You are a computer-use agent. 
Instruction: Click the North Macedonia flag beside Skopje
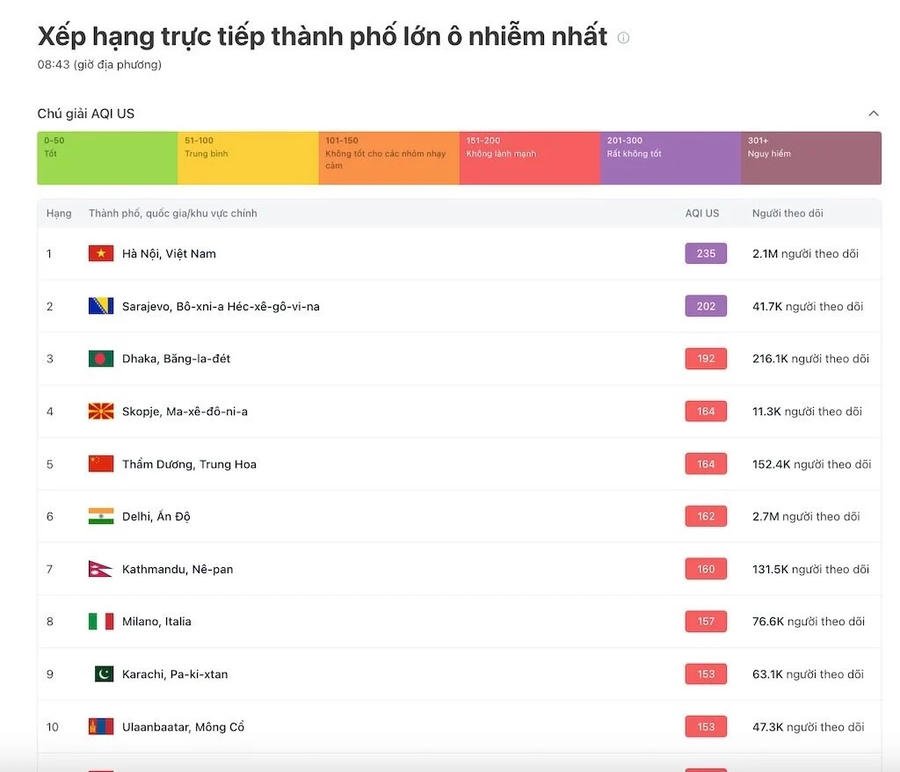tap(101, 411)
